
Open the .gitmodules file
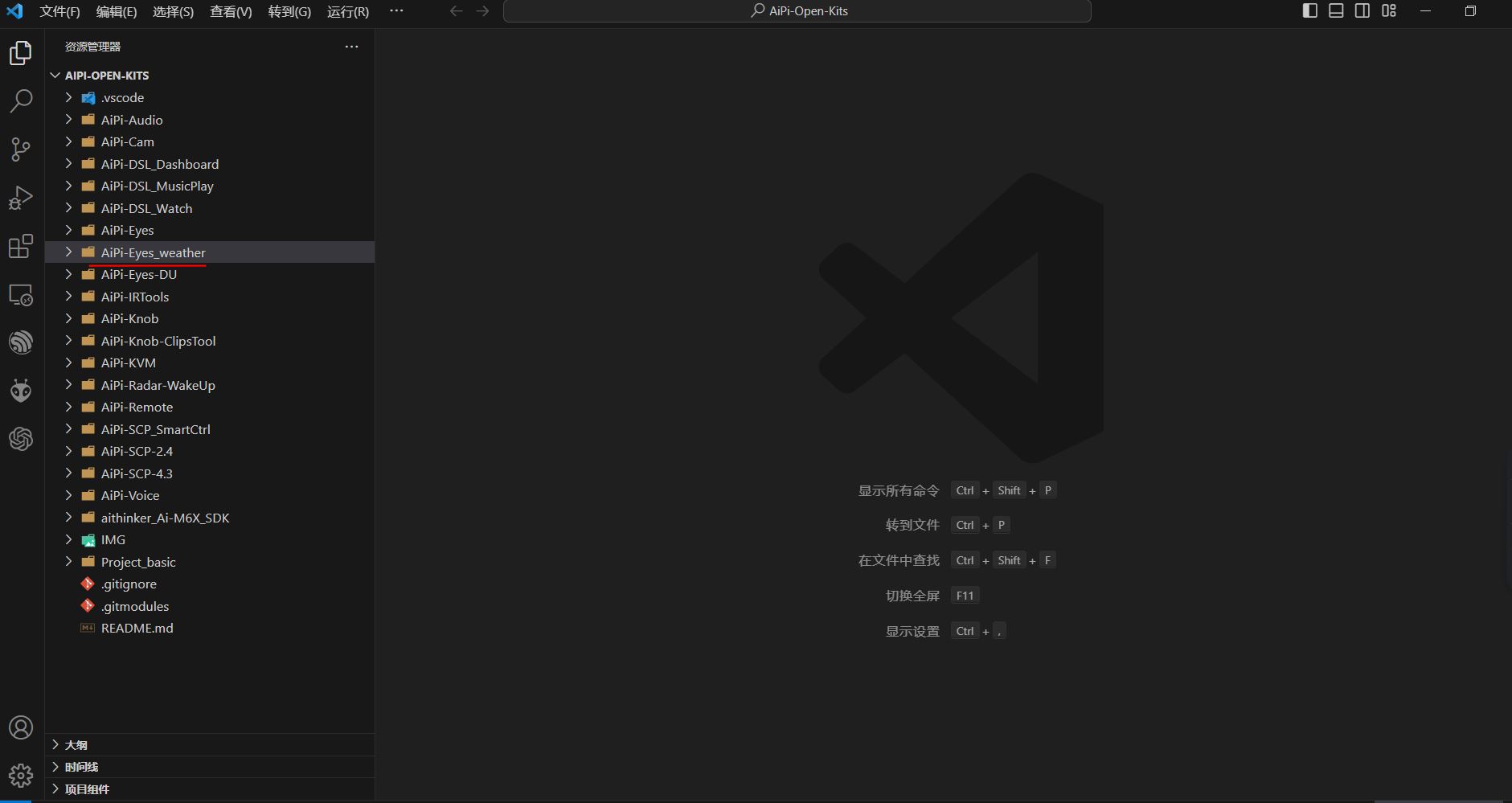[210, 606]
